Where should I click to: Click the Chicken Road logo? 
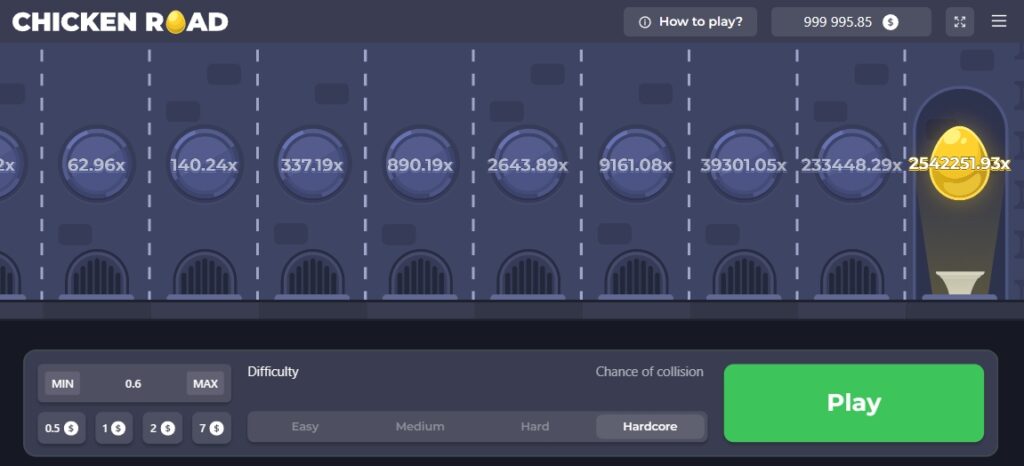point(120,22)
